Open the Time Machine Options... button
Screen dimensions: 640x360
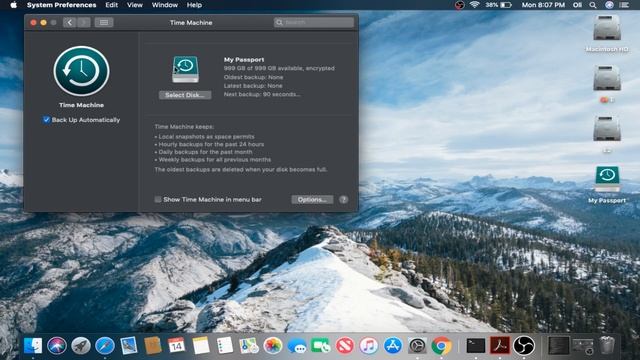click(x=312, y=200)
